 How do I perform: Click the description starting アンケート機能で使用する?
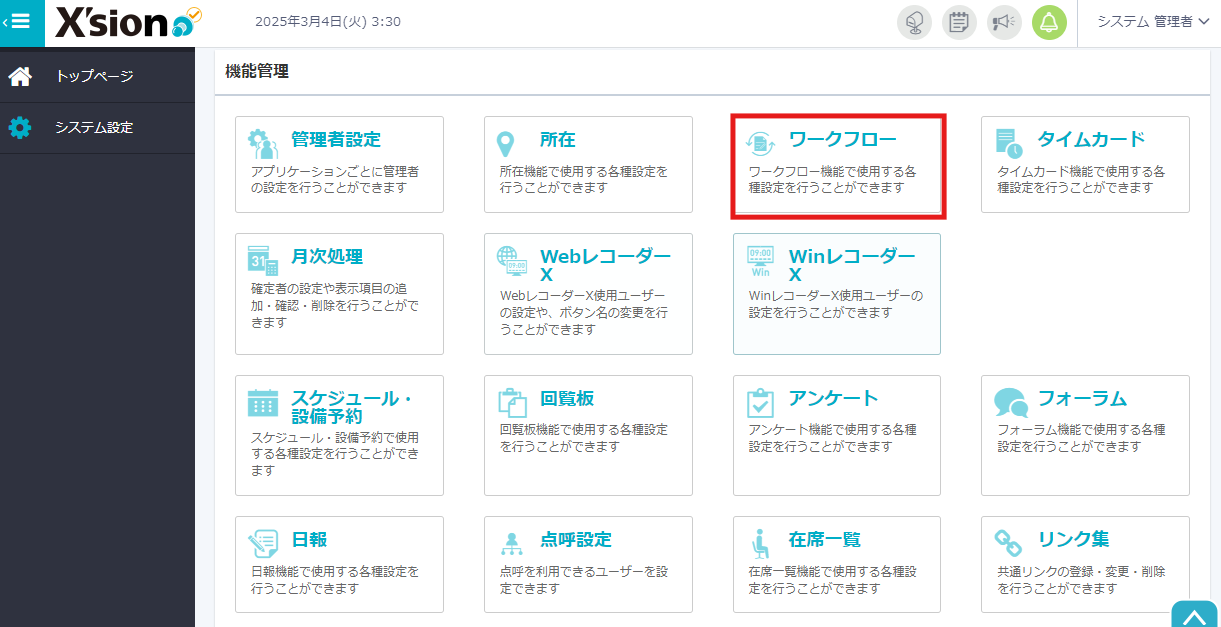point(833,438)
